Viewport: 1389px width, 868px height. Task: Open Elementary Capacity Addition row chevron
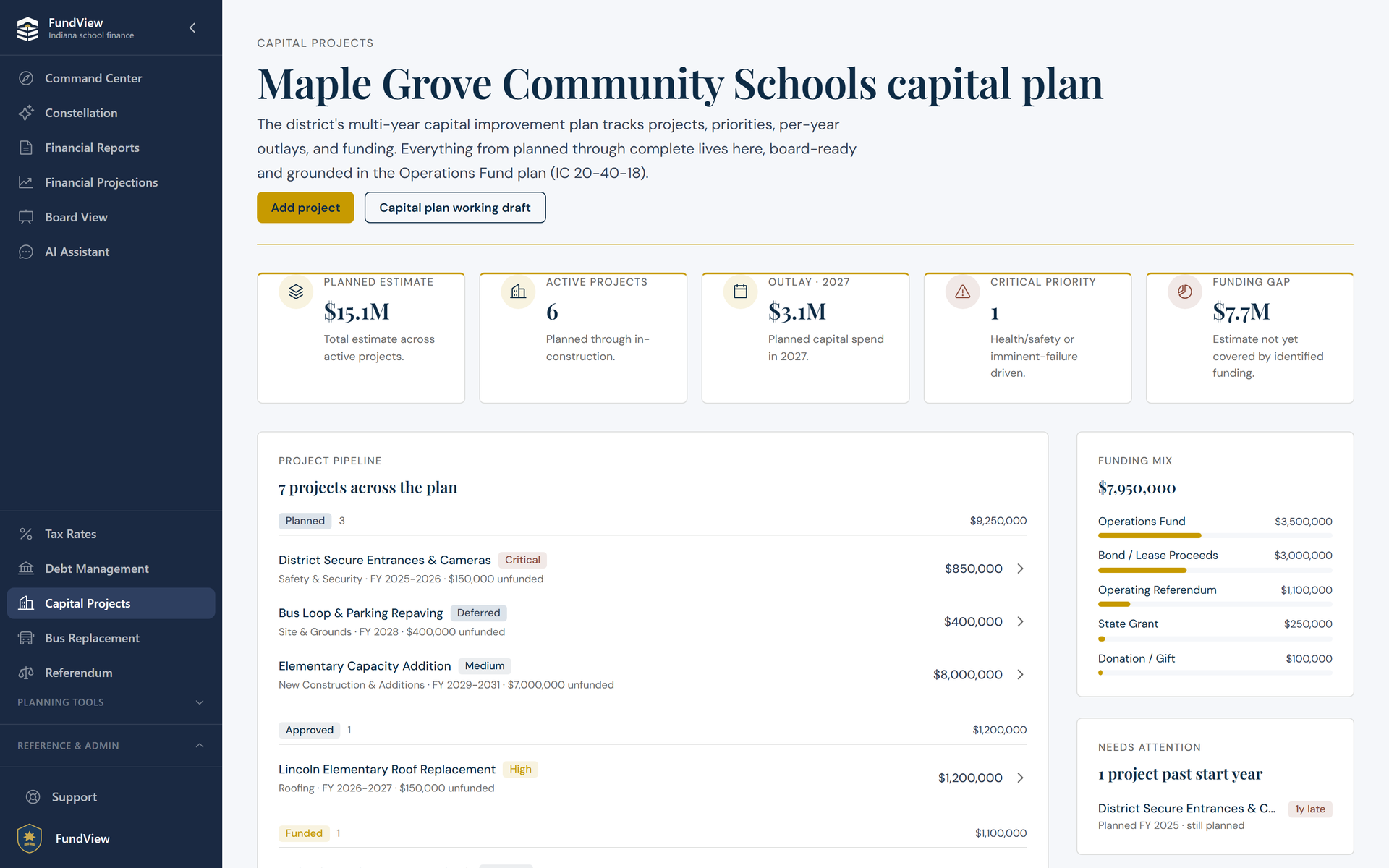[x=1020, y=674]
